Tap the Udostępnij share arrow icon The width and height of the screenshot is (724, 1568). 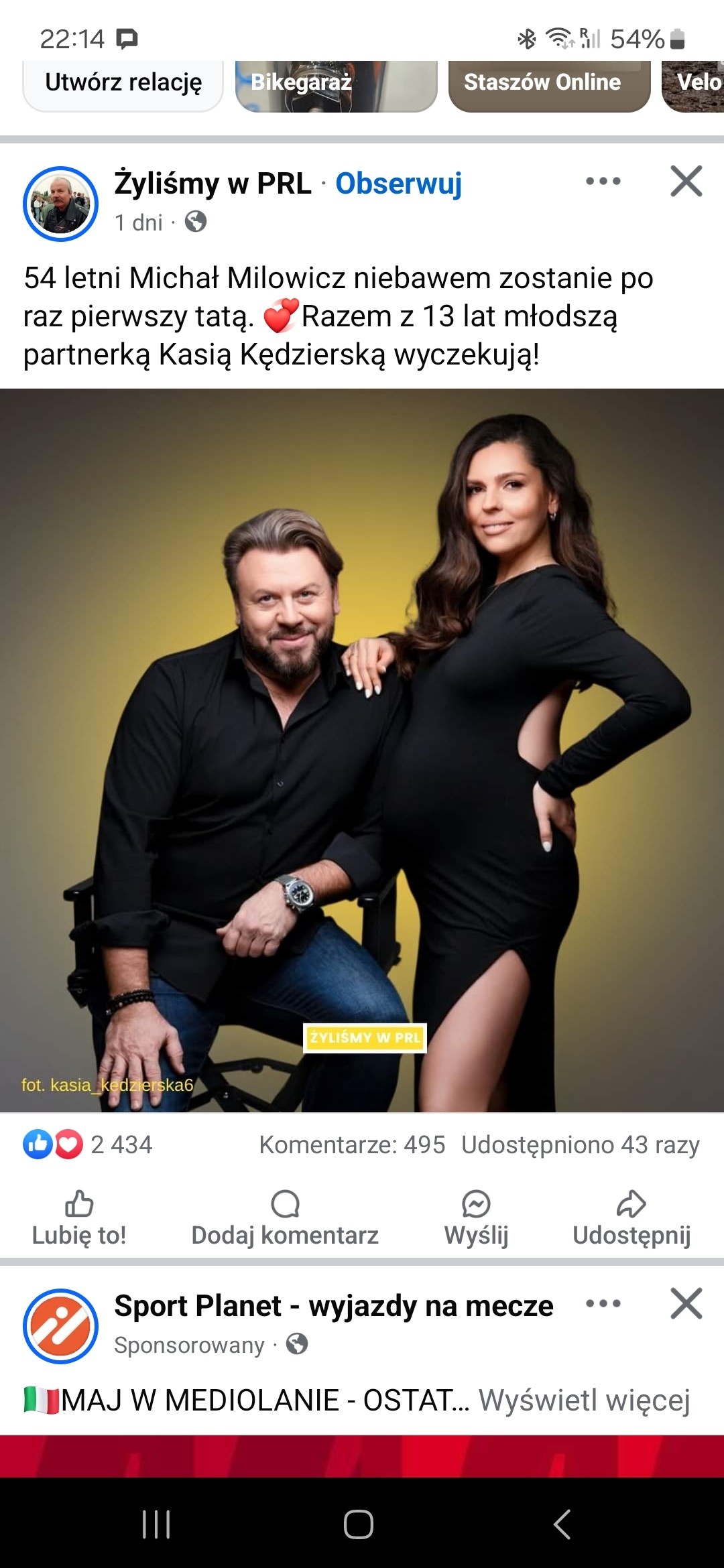(631, 1203)
